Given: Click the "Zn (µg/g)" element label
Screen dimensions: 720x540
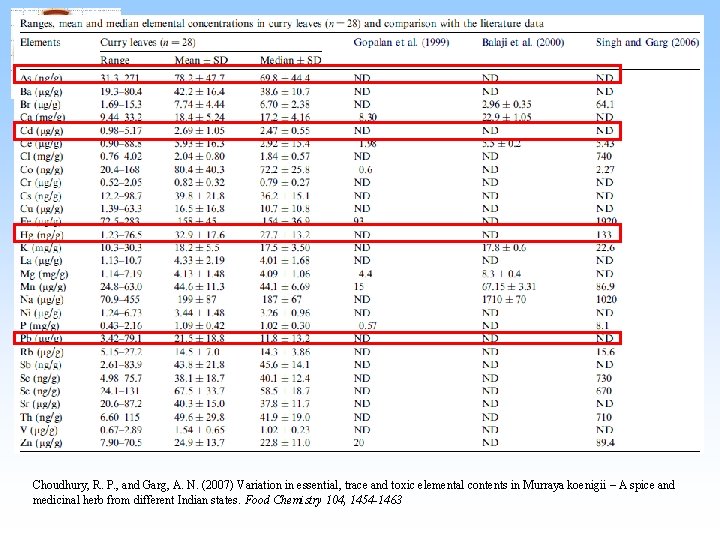Looking at the screenshot, I should pyautogui.click(x=41, y=443).
